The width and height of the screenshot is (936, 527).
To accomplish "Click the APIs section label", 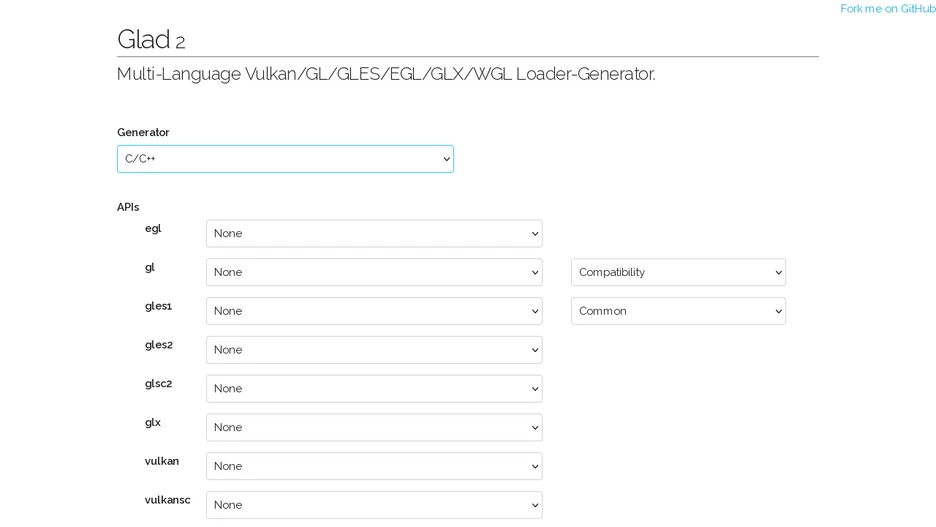I will click(128, 207).
